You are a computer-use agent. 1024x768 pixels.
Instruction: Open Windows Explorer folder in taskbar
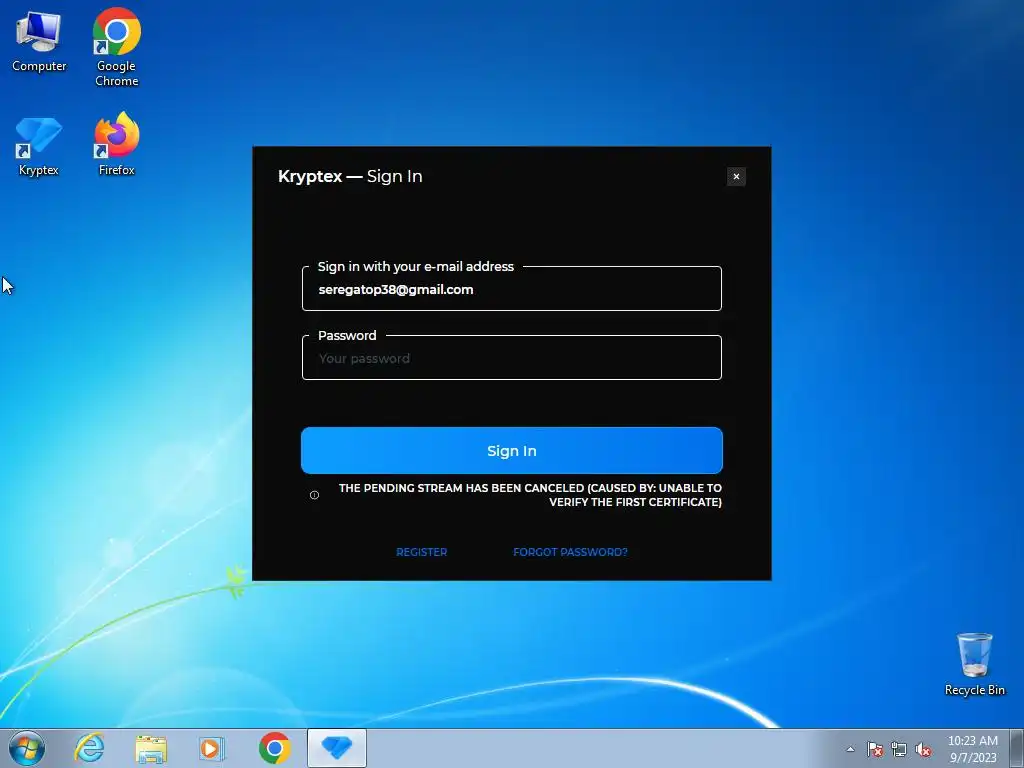coord(151,748)
